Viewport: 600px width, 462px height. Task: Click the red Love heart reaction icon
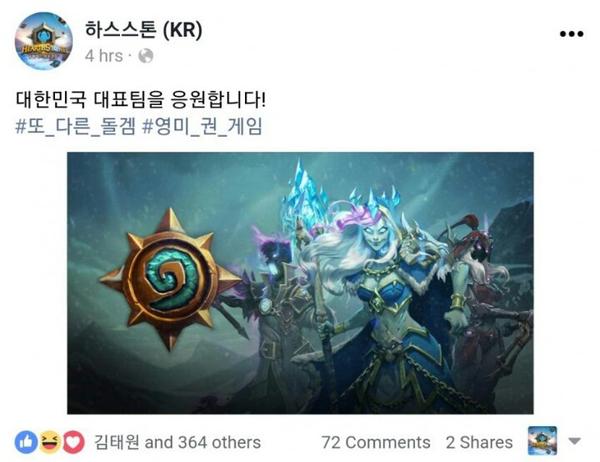(73, 442)
